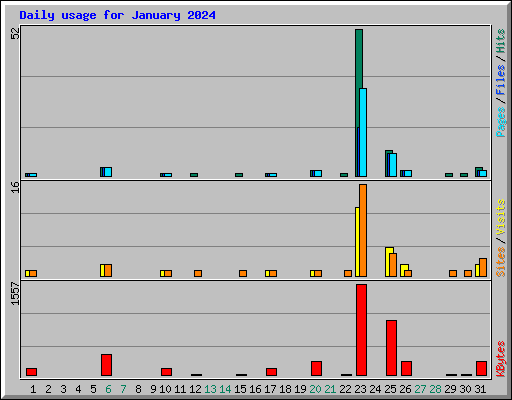Click day label '31' on the x-axis
Viewport: 512px width, 400px height.
point(480,389)
